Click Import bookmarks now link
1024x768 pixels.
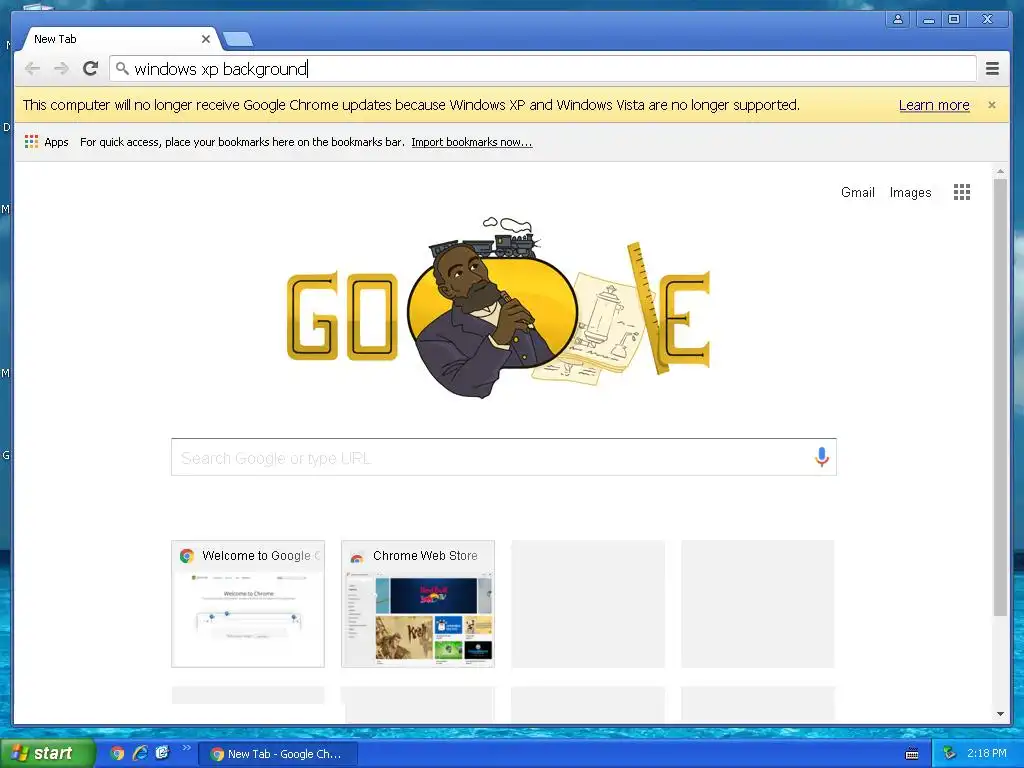pos(472,142)
